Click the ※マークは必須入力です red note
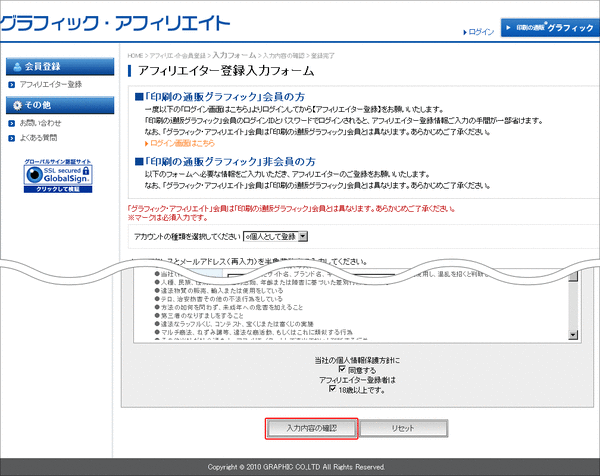This screenshot has width=600, height=476. click(x=168, y=218)
